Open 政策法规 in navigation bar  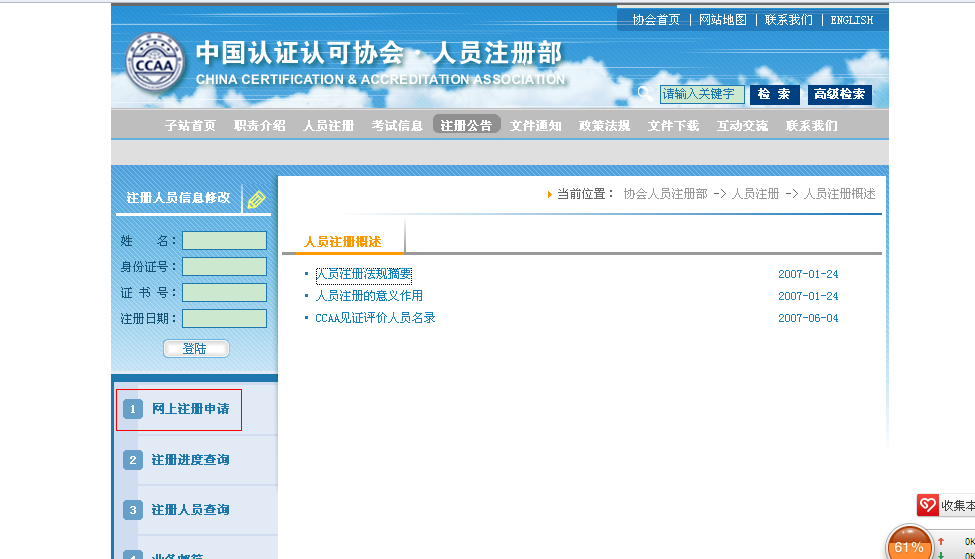[604, 126]
